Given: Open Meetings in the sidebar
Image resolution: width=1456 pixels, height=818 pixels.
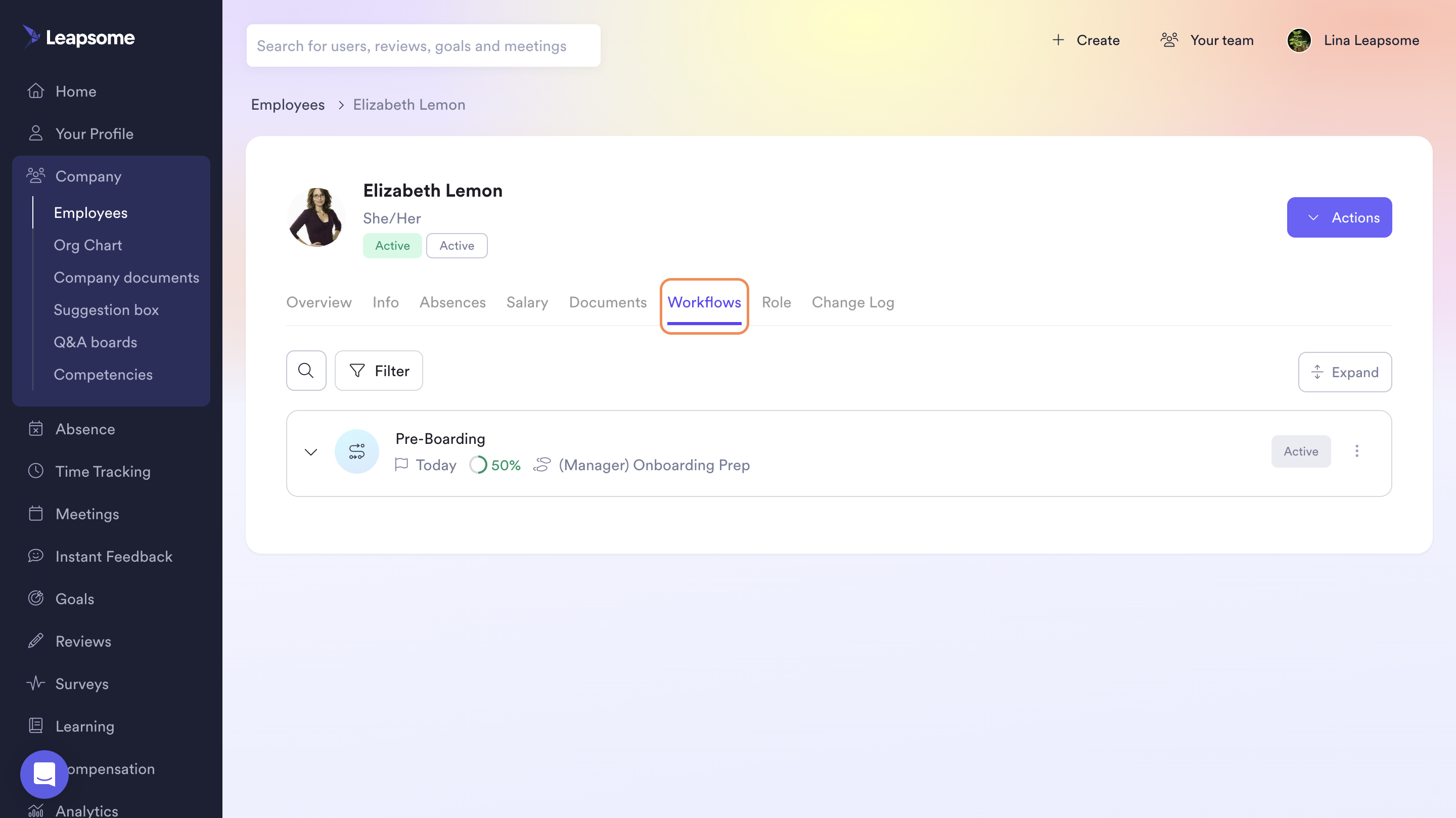Looking at the screenshot, I should pyautogui.click(x=73, y=514).
